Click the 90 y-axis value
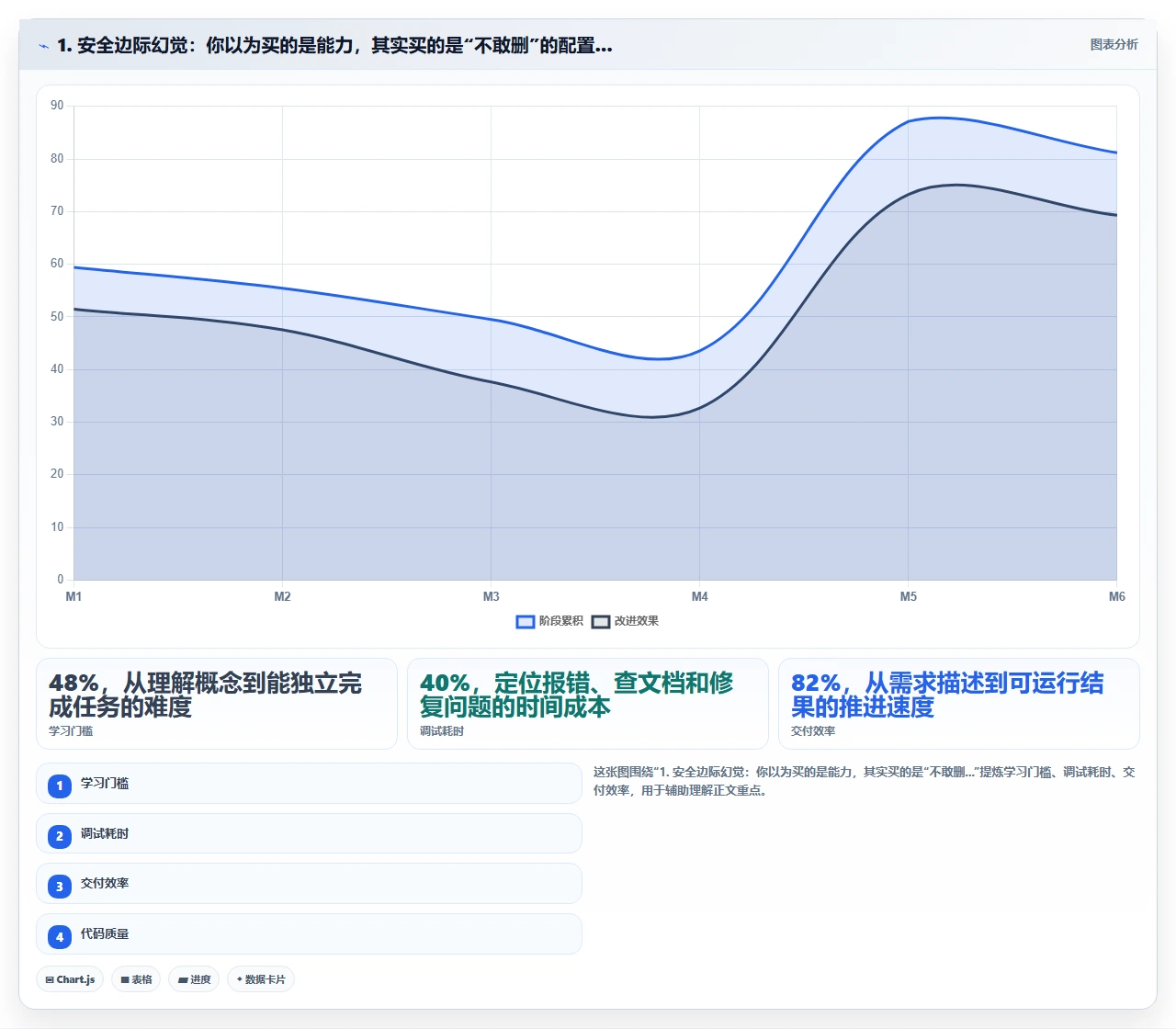This screenshot has width=1176, height=1029. click(x=57, y=106)
